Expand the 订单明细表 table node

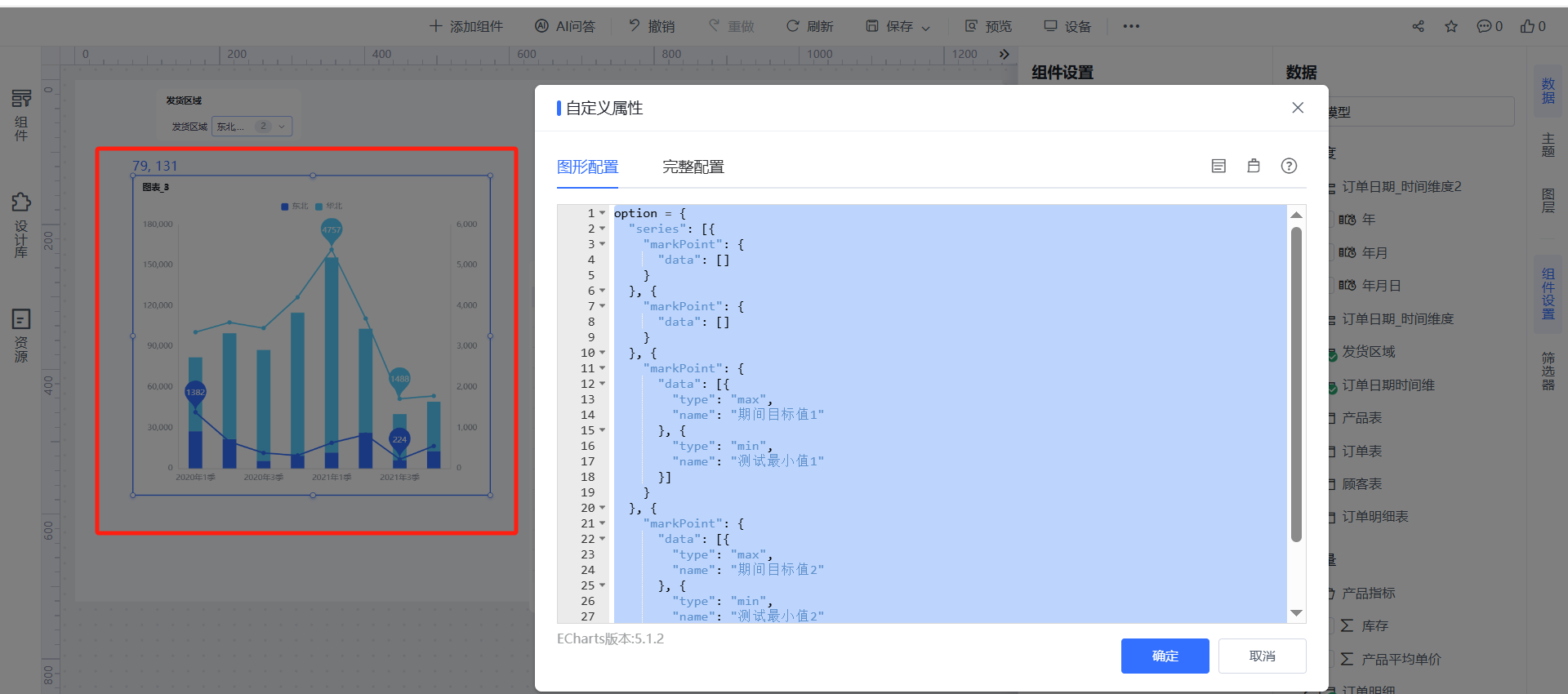[1374, 517]
